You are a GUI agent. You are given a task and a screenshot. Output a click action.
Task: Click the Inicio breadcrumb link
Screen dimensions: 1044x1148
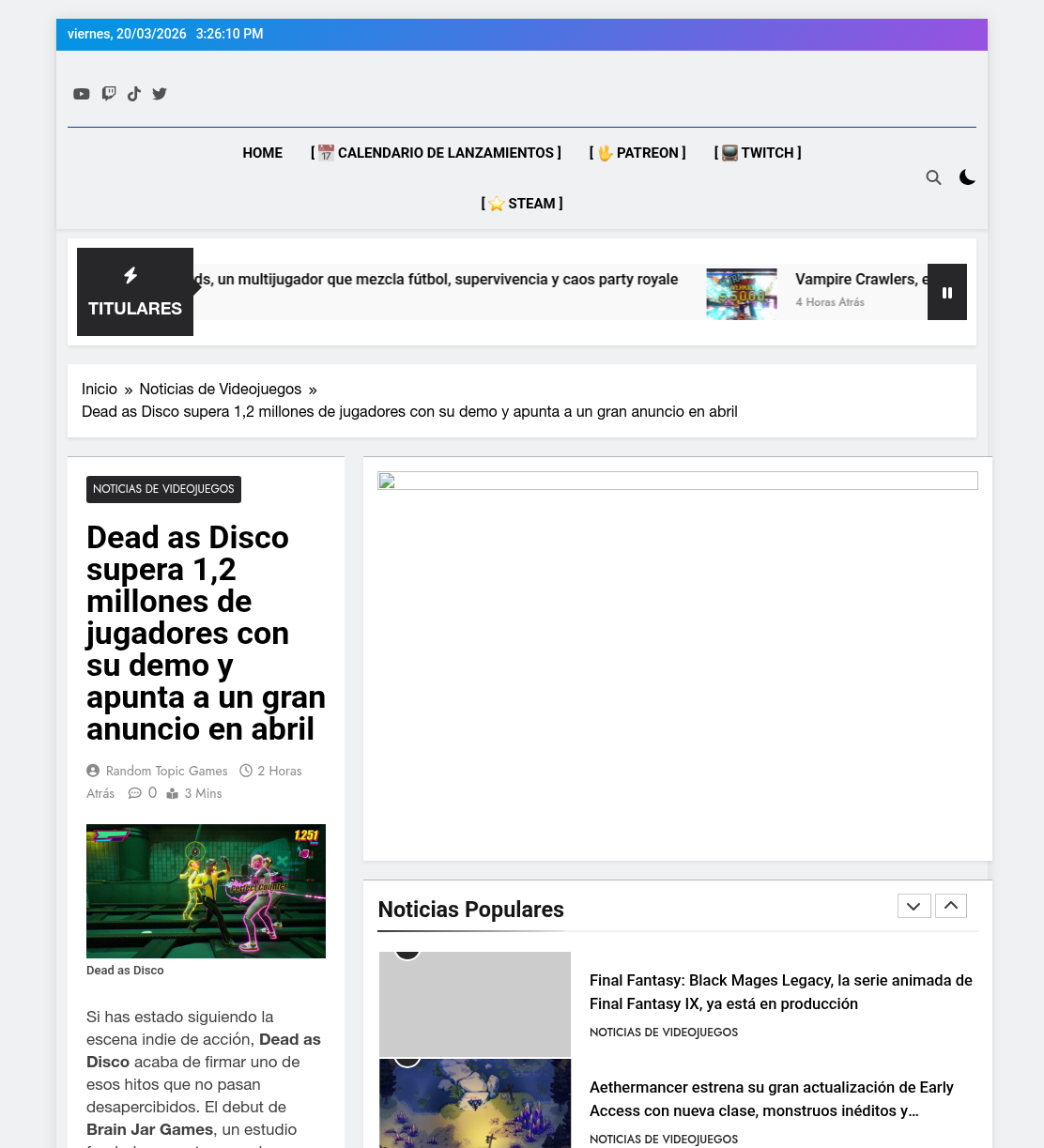pyautogui.click(x=100, y=389)
